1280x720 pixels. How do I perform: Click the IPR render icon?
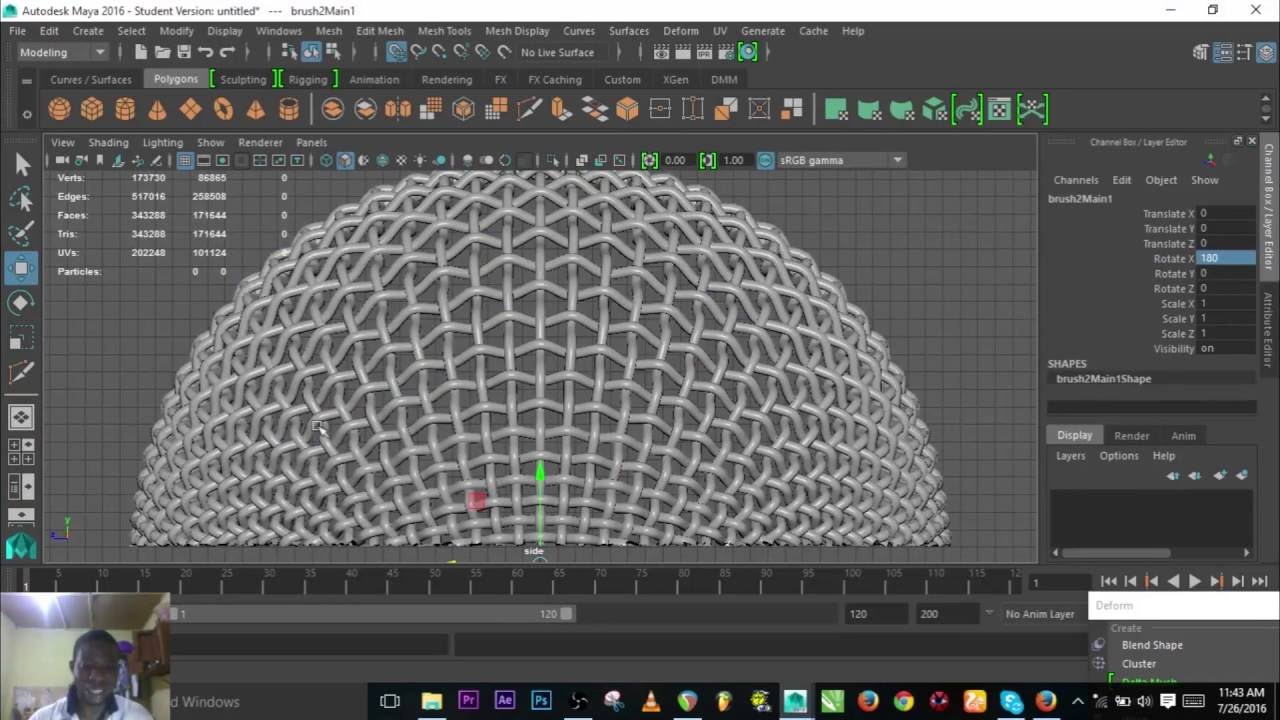tap(704, 52)
